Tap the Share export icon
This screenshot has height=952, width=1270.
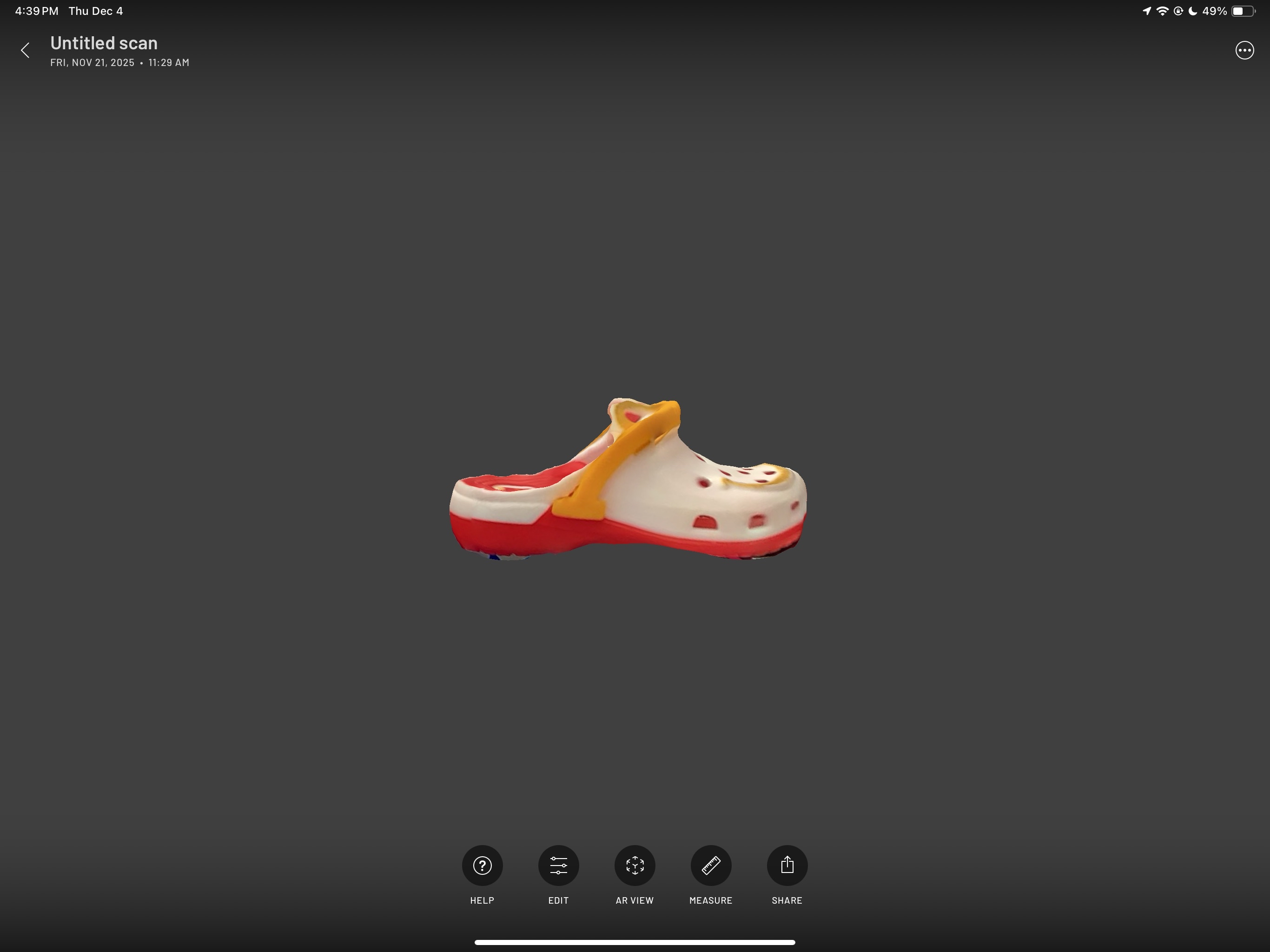787,865
